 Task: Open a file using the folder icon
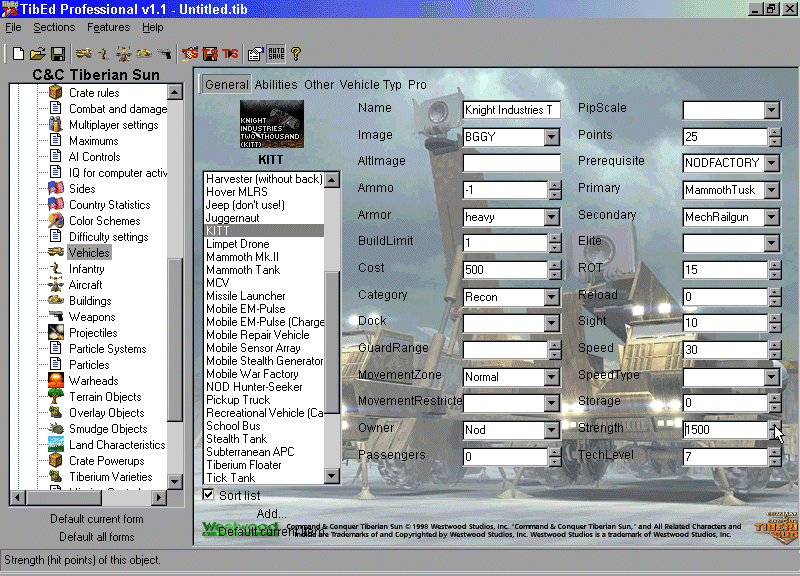(x=38, y=54)
